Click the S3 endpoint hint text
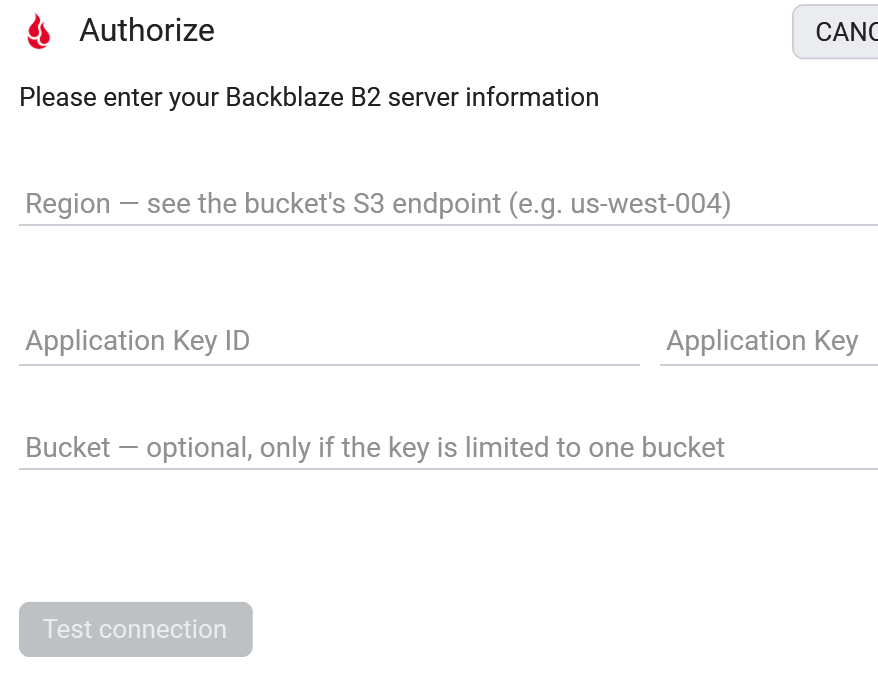Image resolution: width=878 pixels, height=698 pixels. pyautogui.click(x=427, y=204)
